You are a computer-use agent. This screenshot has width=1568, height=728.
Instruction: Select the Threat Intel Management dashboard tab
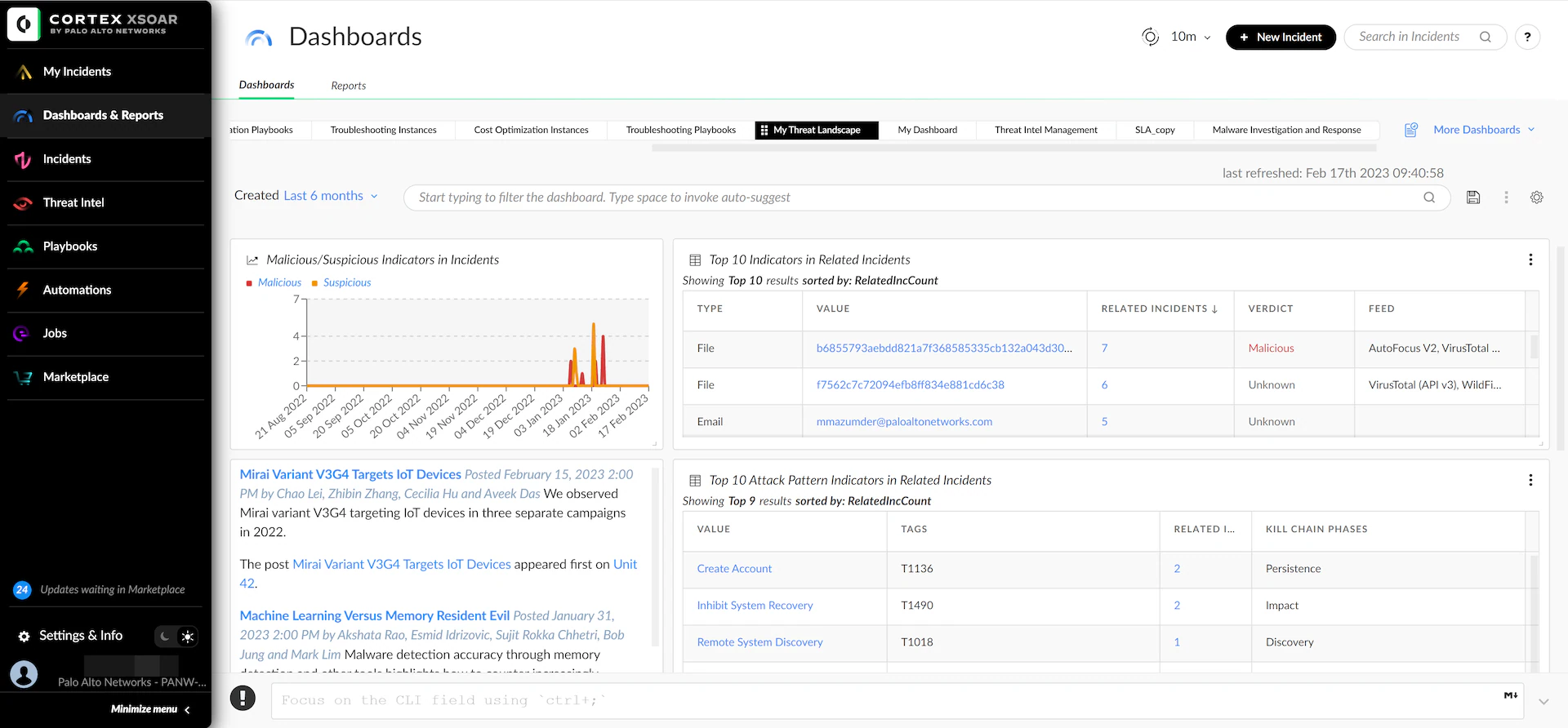(1045, 130)
